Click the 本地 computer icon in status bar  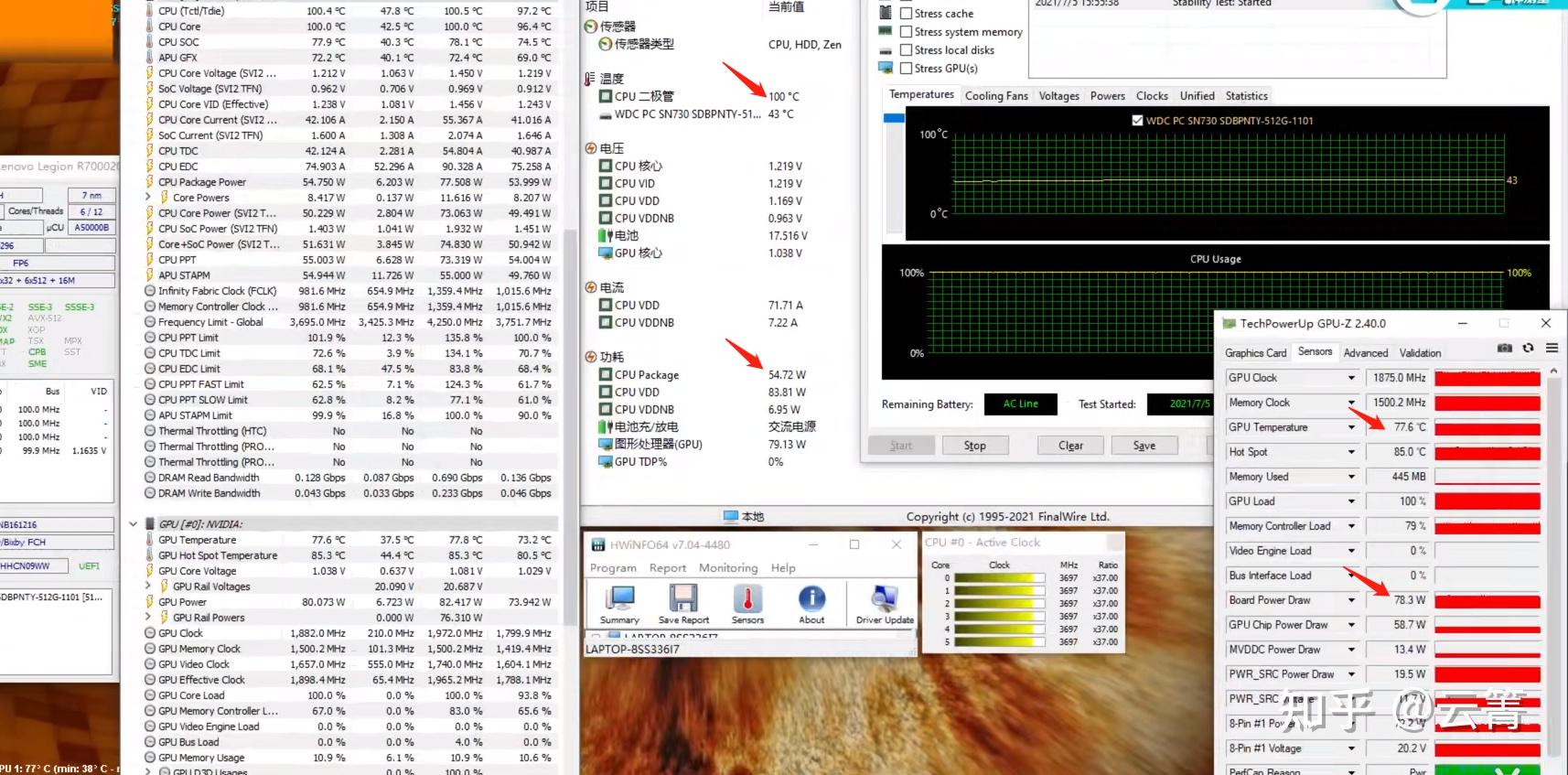pyautogui.click(x=731, y=516)
